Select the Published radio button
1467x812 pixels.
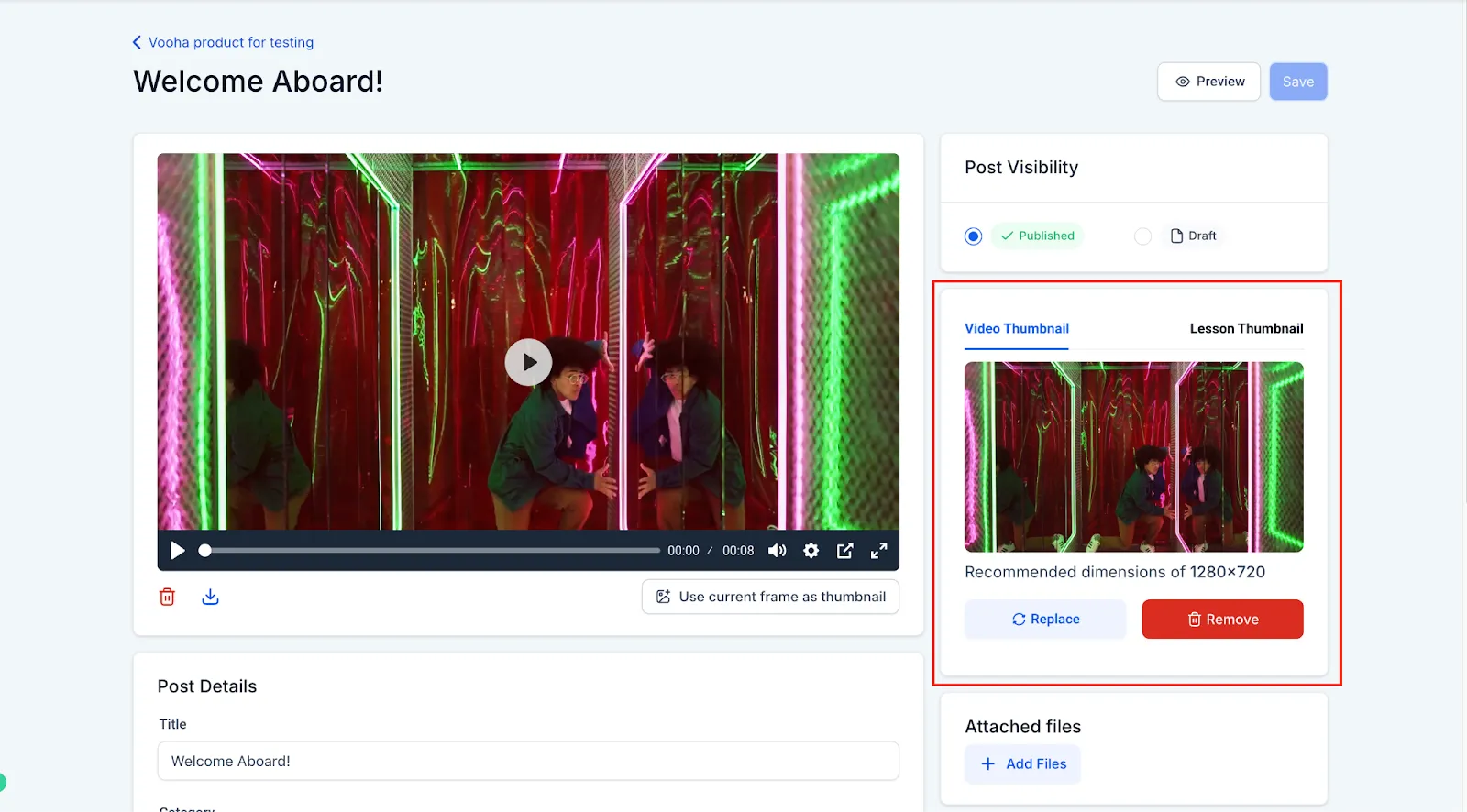[x=974, y=236]
